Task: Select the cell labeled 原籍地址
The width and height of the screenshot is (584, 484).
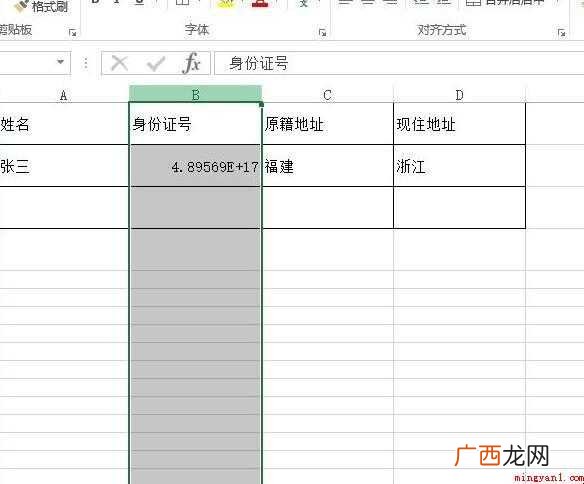Action: (x=328, y=124)
